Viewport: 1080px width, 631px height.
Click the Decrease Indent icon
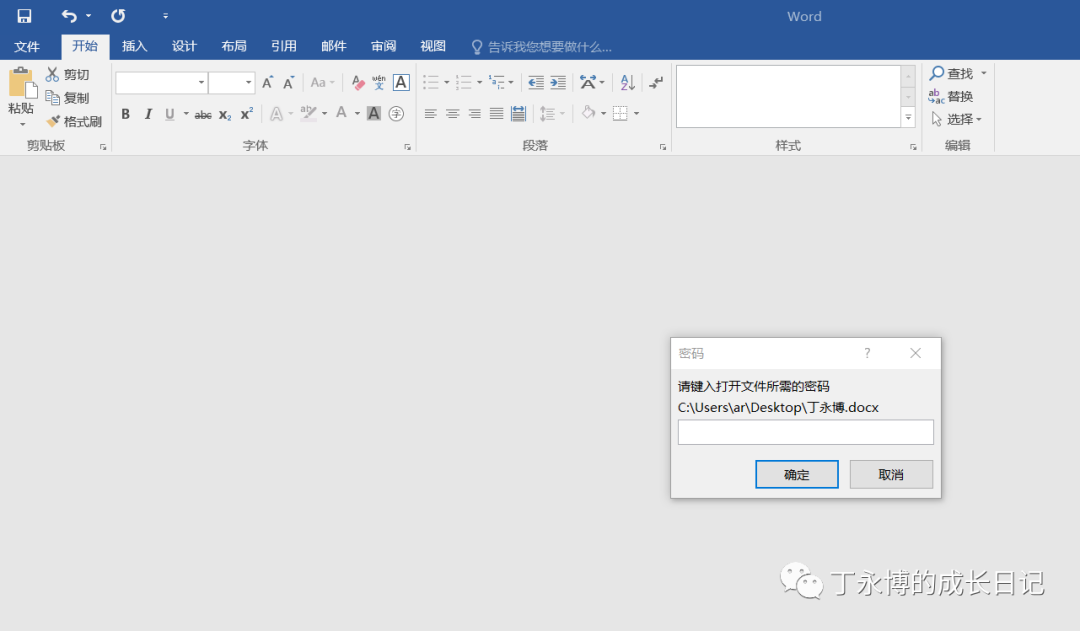[536, 83]
